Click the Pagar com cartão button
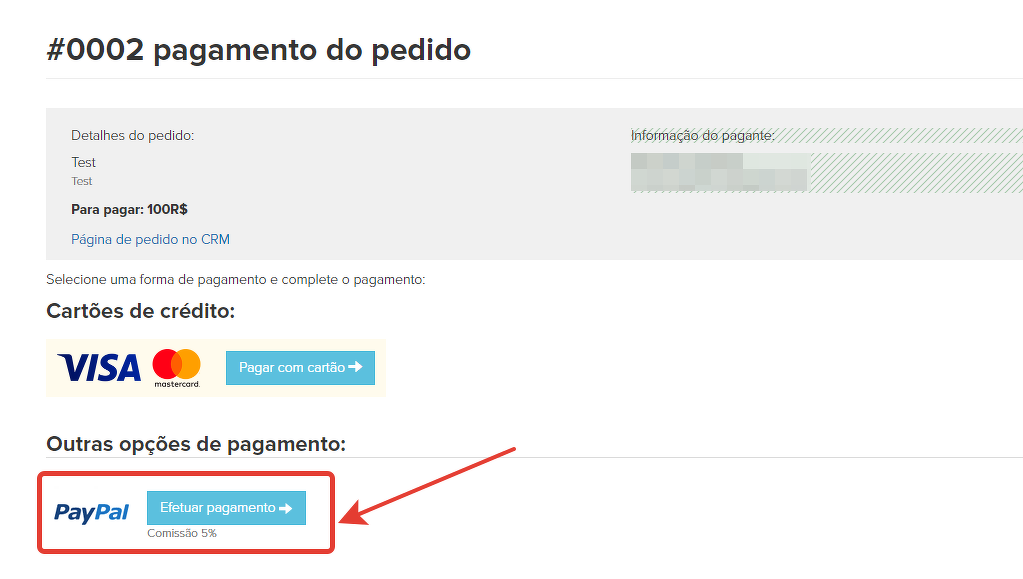Image resolution: width=1023 pixels, height=579 pixels. [x=300, y=368]
